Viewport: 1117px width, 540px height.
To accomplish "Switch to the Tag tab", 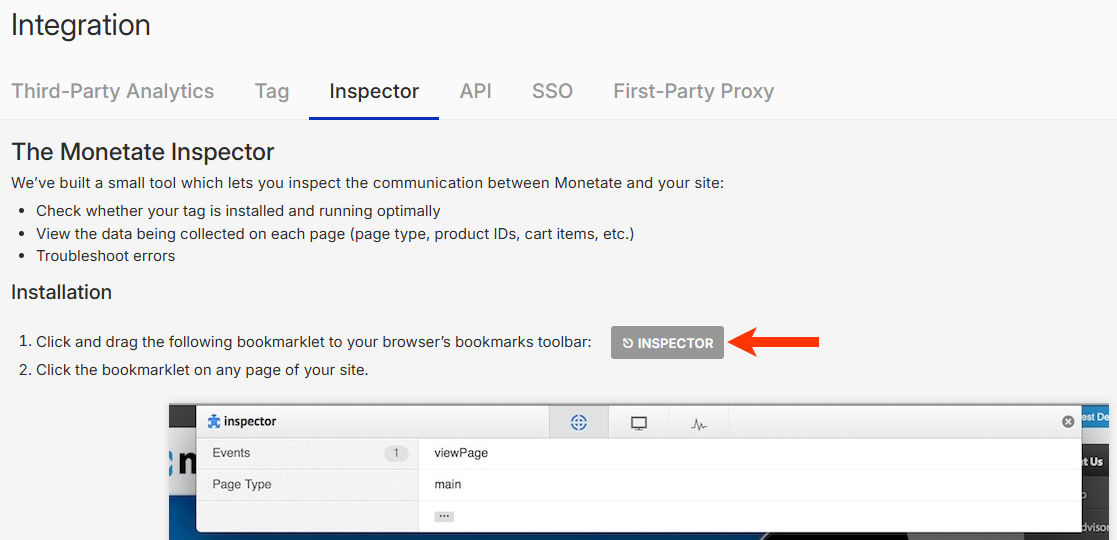I will (272, 91).
